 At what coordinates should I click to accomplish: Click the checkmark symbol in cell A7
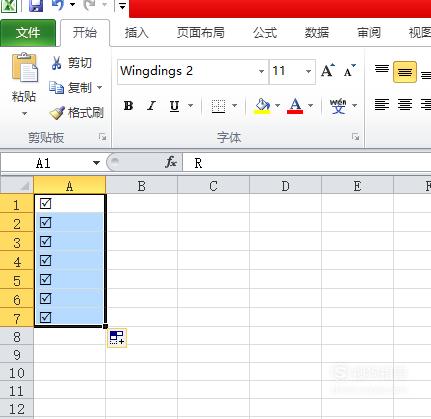45,317
